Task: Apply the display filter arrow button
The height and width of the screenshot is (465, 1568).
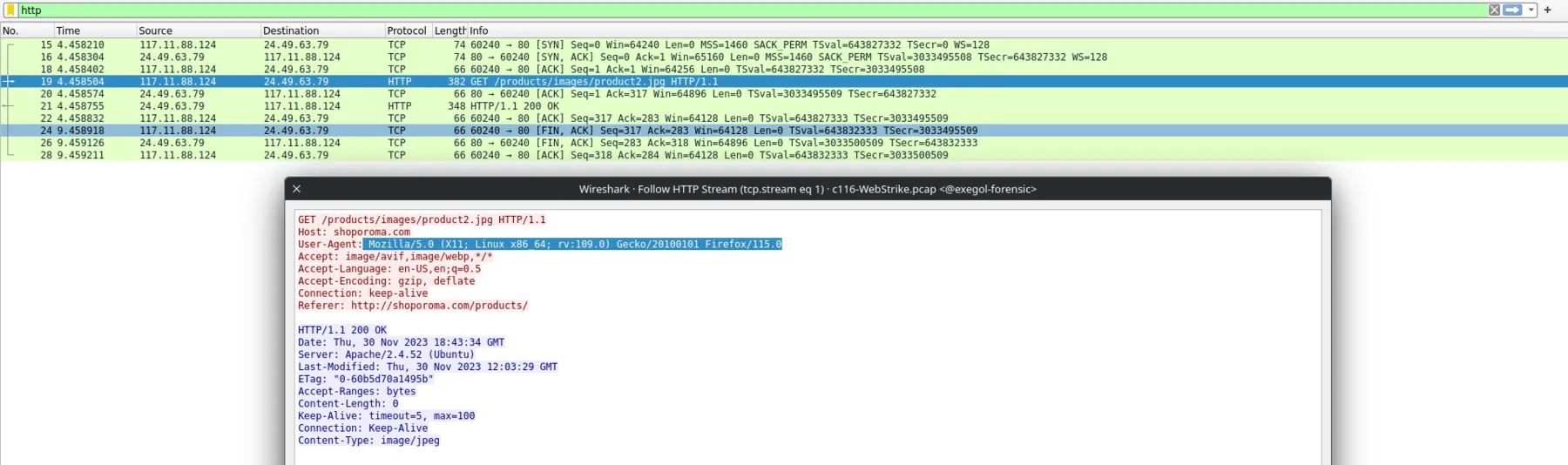Action: coord(1513,10)
